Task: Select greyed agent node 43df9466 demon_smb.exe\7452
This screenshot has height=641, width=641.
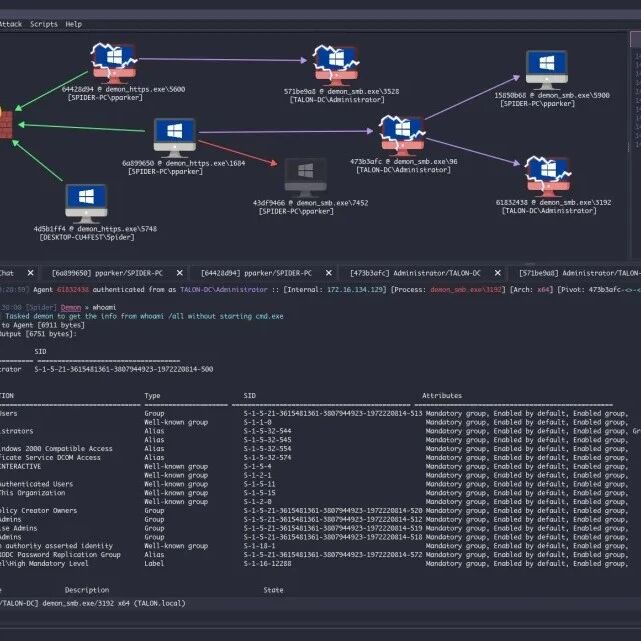Action: [x=305, y=178]
